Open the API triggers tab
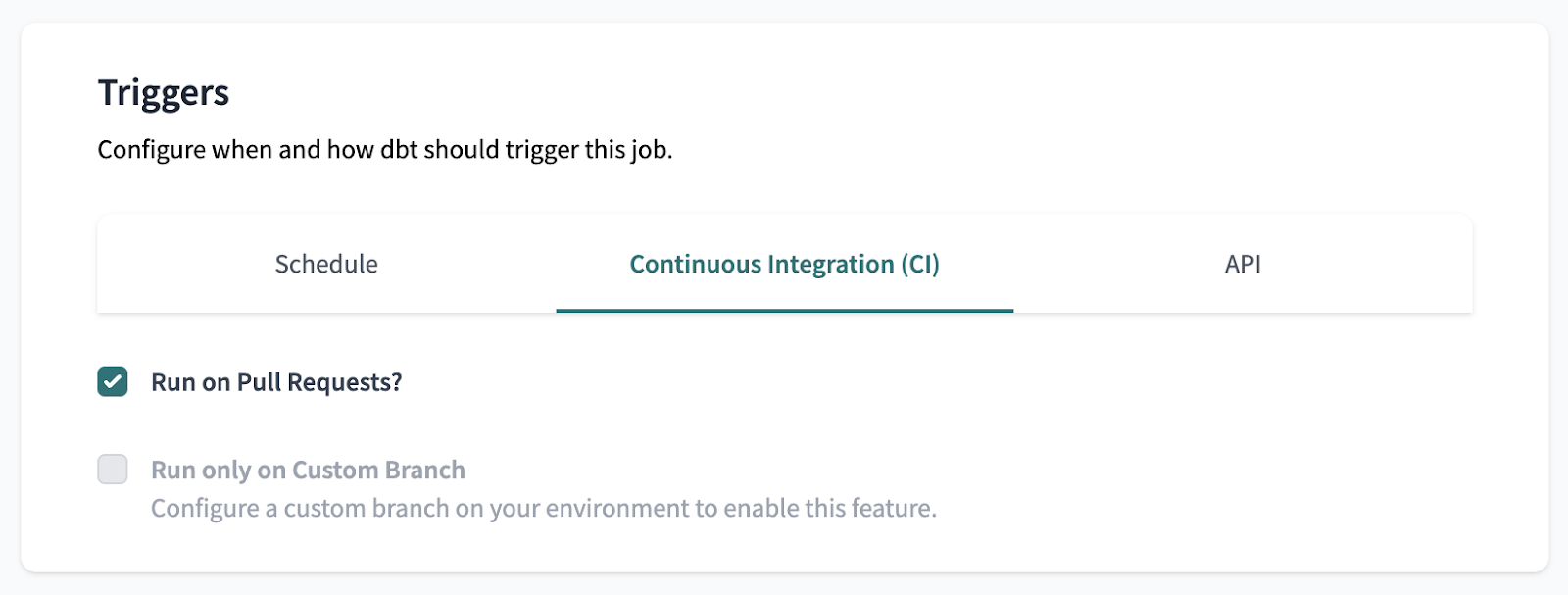 pyautogui.click(x=1242, y=264)
